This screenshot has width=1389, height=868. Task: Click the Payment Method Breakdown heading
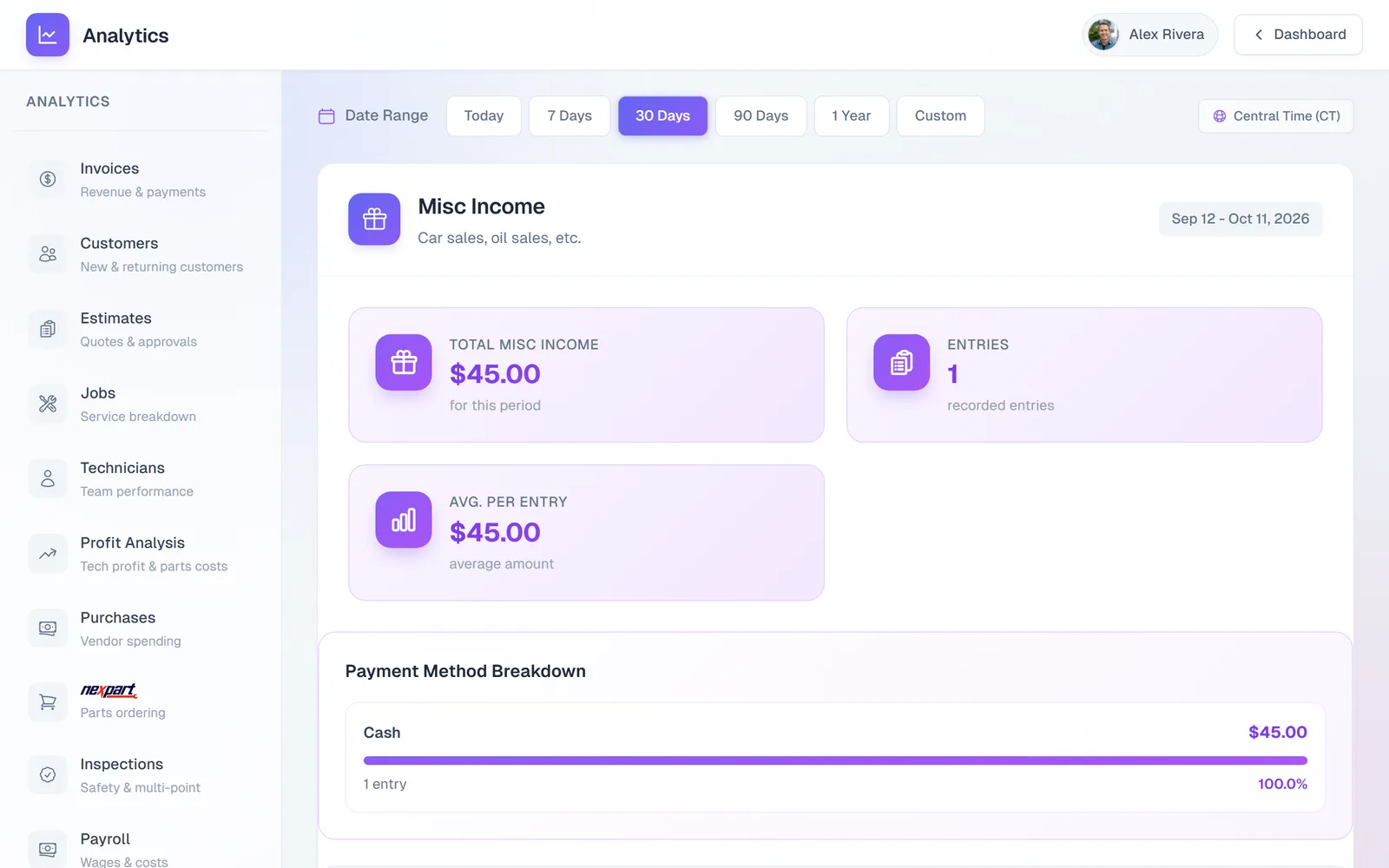coord(465,671)
